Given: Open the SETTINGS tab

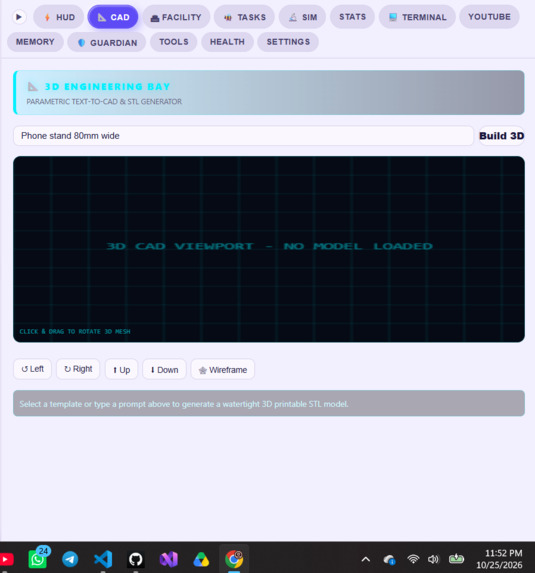Looking at the screenshot, I should (x=288, y=42).
